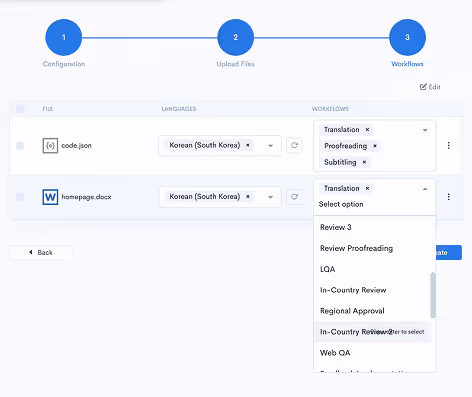Collapse the workflows dropdown for homepage.docx
Image resolution: width=472 pixels, height=397 pixels.
tap(425, 189)
